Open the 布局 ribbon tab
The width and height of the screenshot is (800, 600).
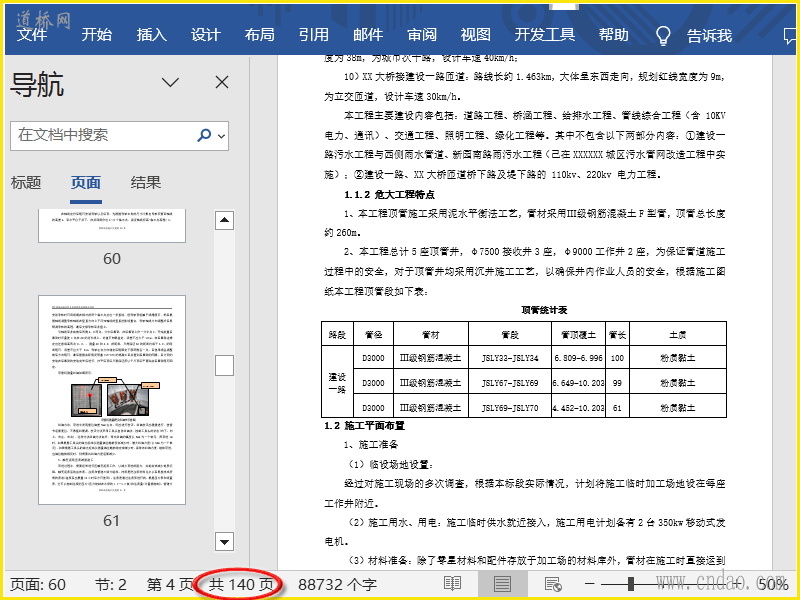pyautogui.click(x=260, y=35)
